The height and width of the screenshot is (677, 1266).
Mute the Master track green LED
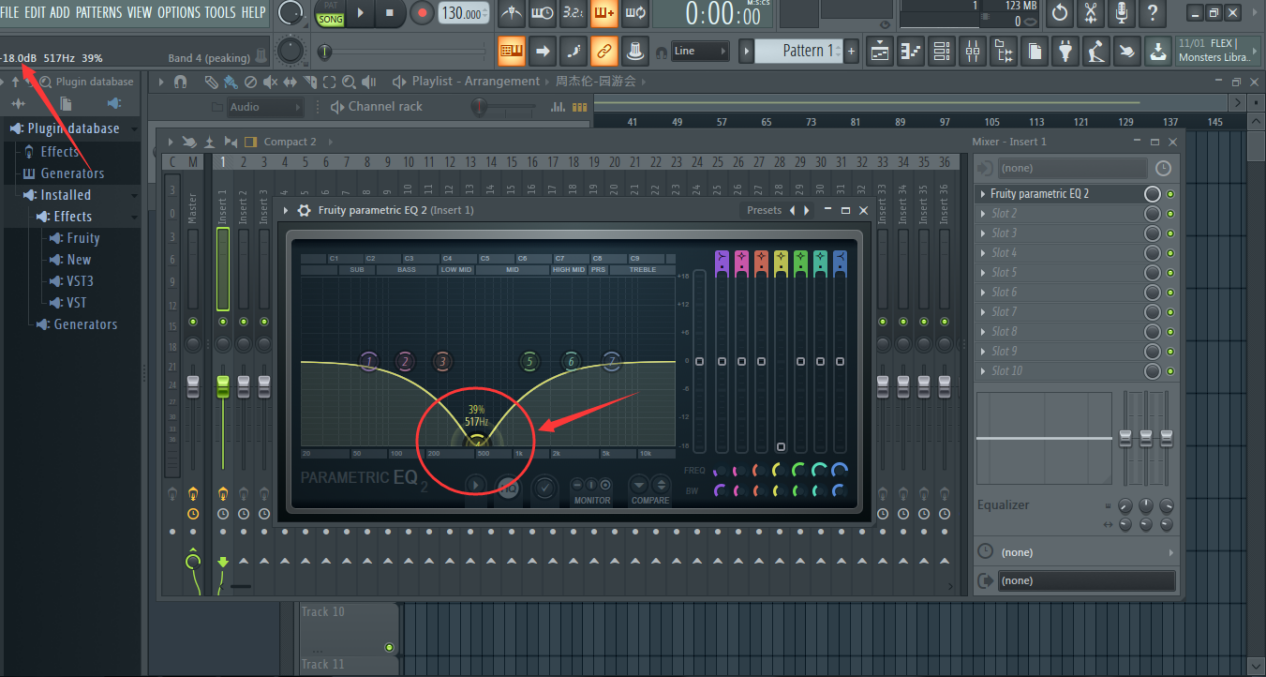tap(193, 322)
